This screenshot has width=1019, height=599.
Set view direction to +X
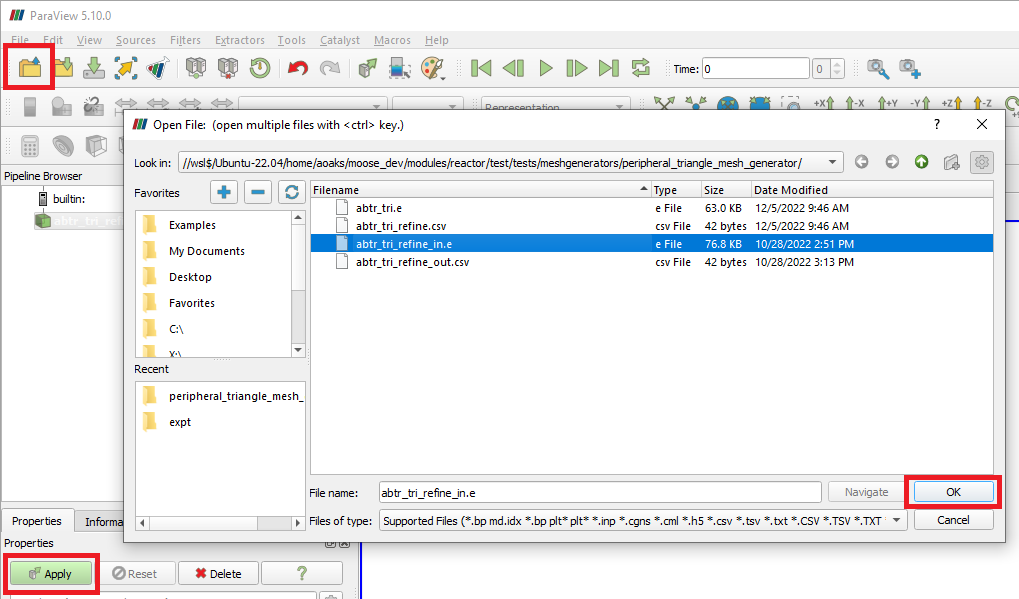824,103
